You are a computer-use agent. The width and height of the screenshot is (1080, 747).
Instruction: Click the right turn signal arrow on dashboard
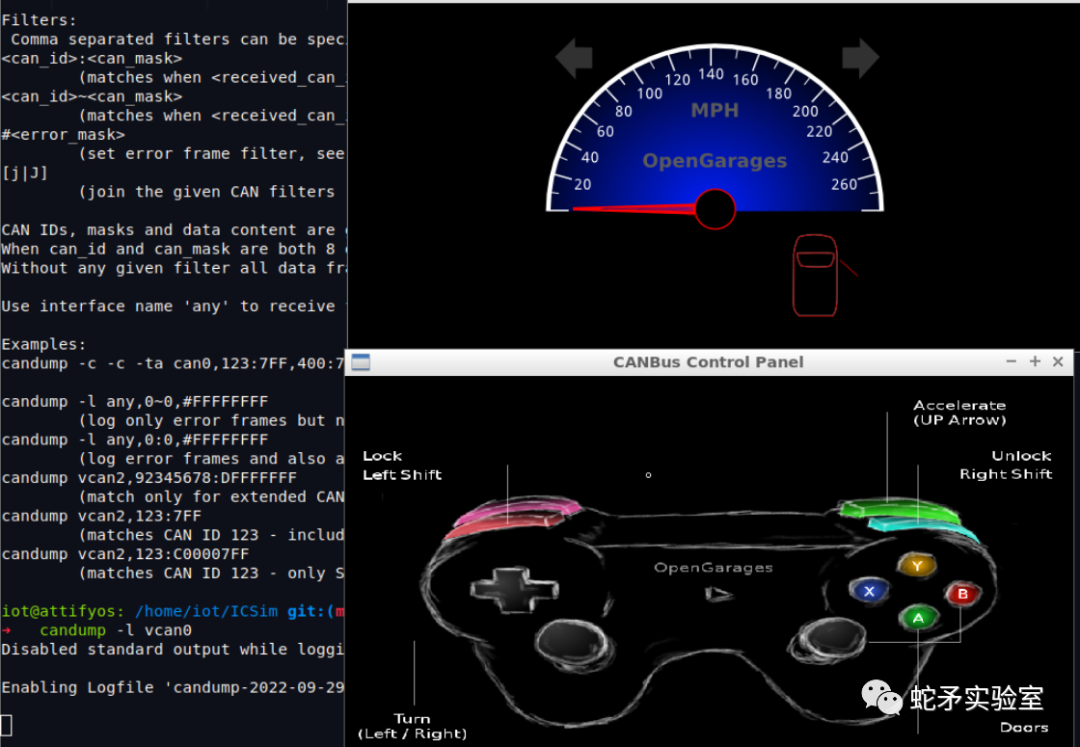click(x=860, y=57)
